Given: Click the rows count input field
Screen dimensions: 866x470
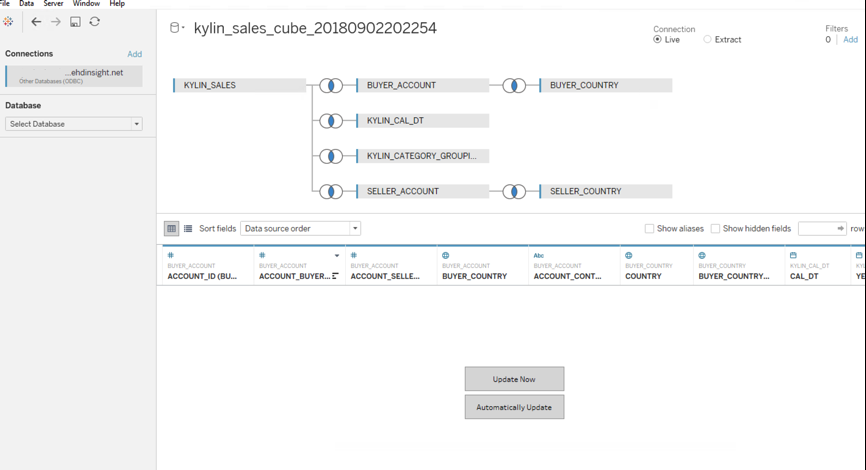Looking at the screenshot, I should pos(822,228).
